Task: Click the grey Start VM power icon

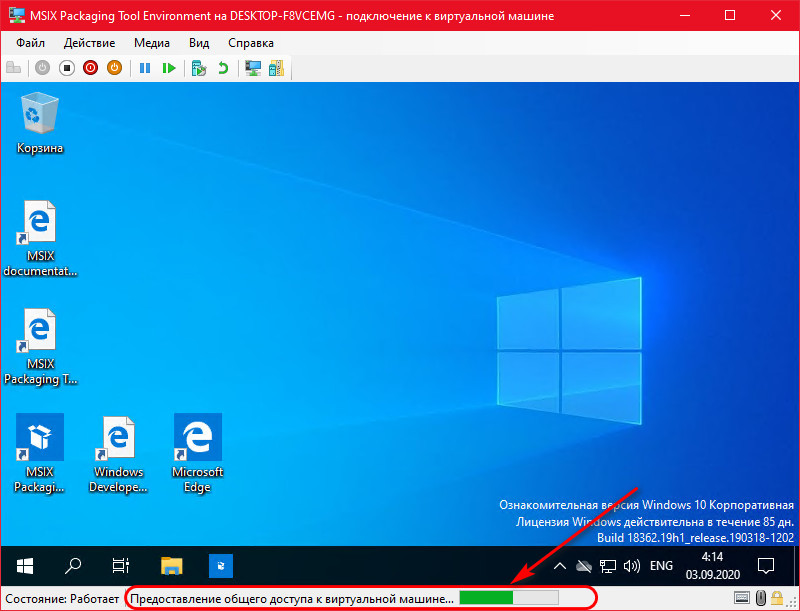Action: coord(42,68)
